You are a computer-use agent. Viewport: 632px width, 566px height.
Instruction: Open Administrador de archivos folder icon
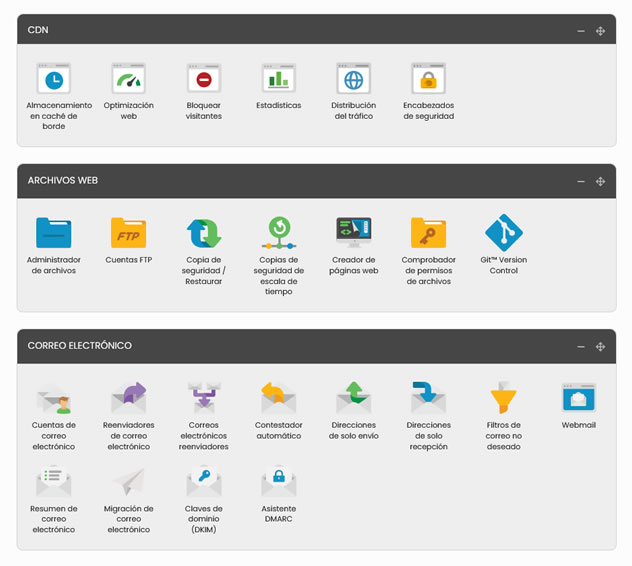[x=54, y=233]
